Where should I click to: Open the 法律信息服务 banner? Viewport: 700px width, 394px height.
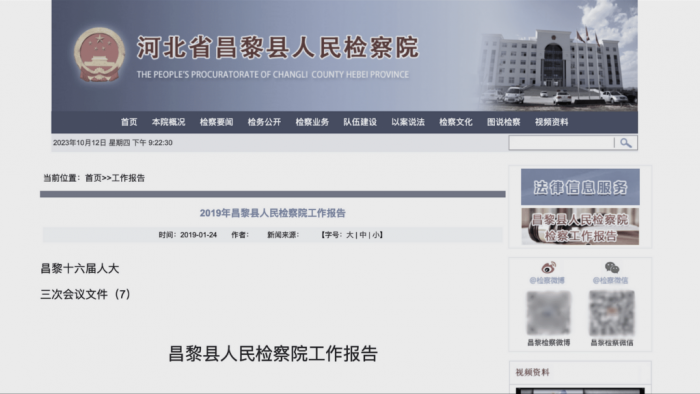pos(580,187)
